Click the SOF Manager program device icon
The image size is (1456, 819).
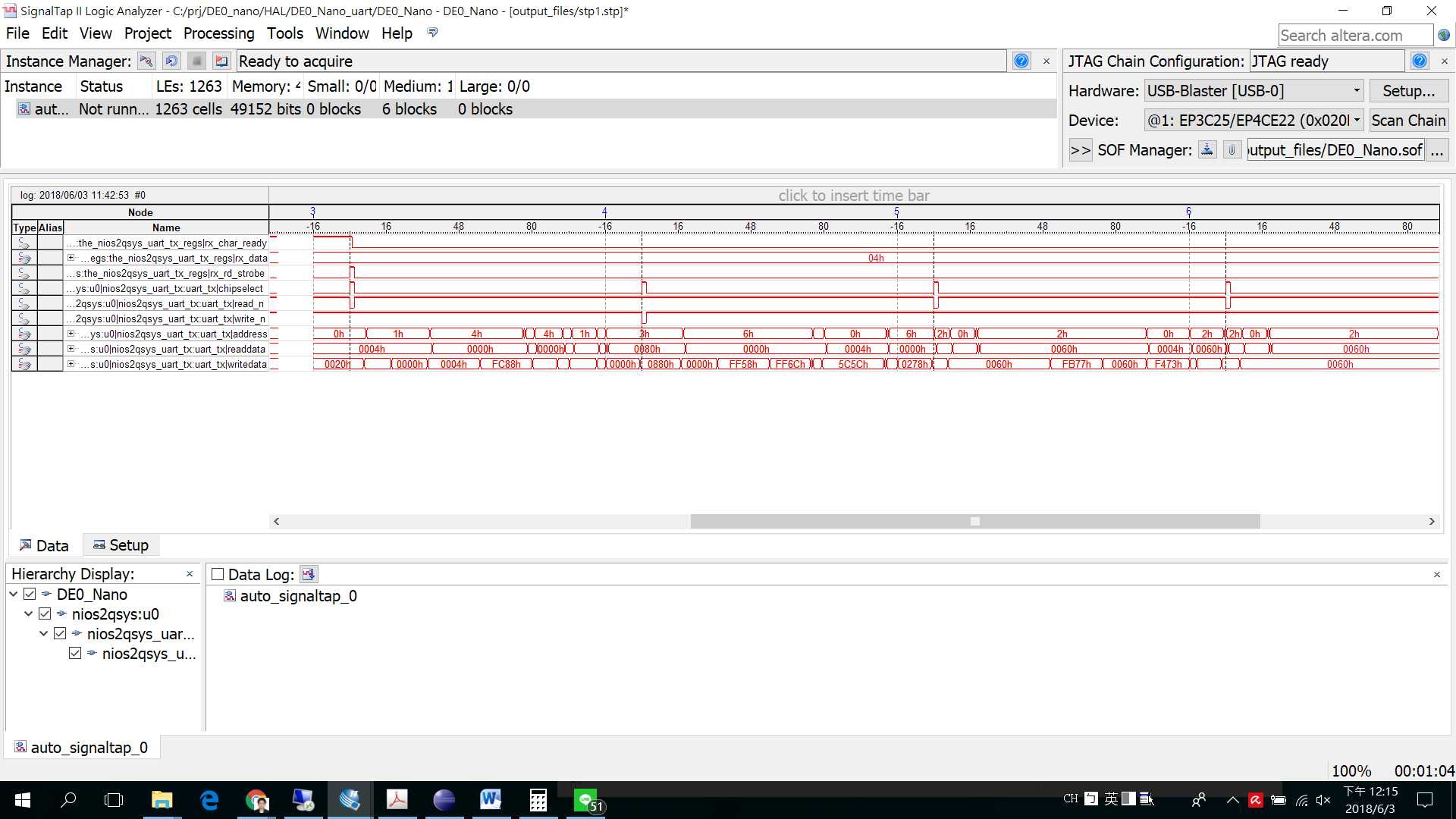(1207, 149)
